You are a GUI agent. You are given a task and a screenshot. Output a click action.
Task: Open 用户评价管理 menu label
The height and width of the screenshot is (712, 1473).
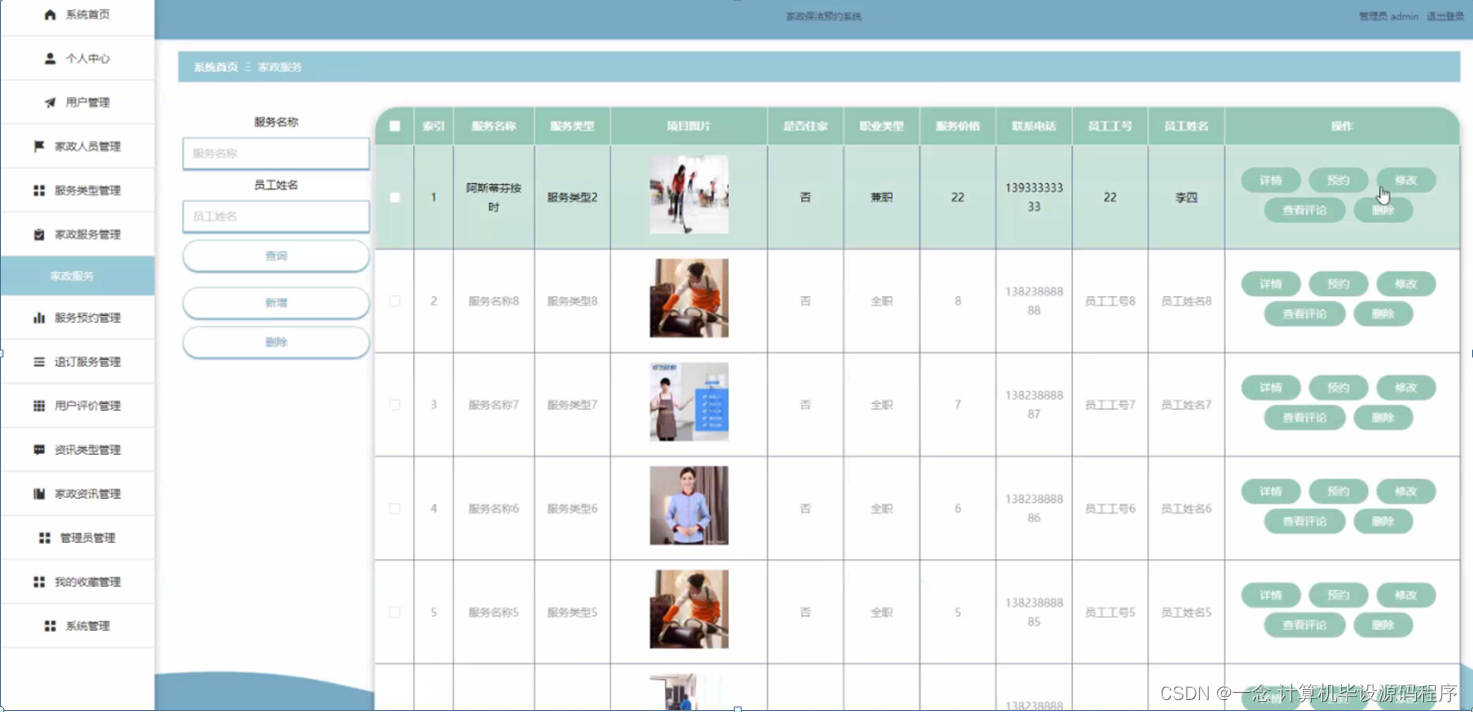tap(88, 406)
